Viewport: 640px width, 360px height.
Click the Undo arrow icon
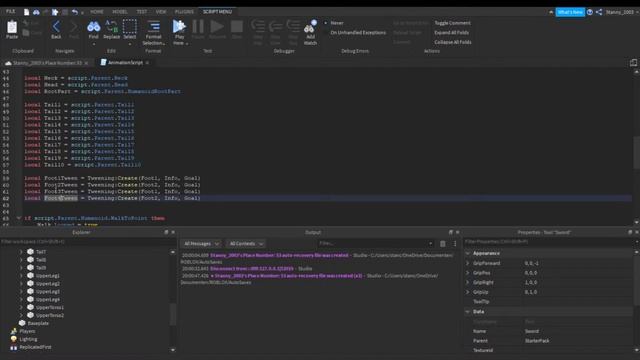point(75,12)
